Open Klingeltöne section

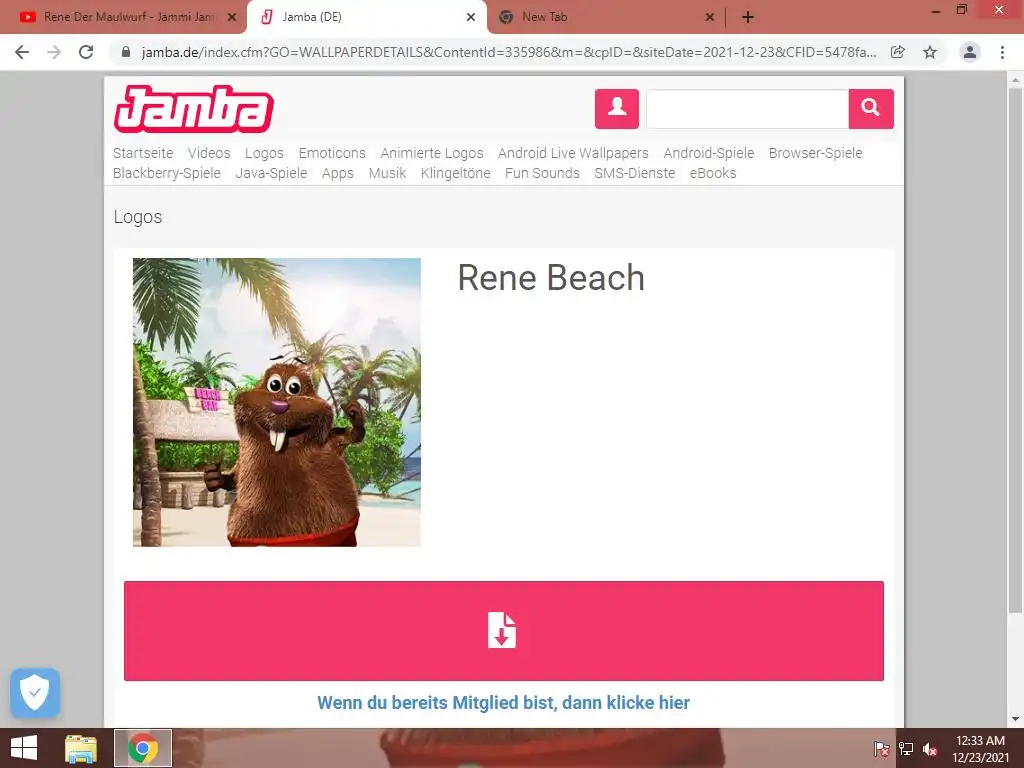(x=455, y=173)
